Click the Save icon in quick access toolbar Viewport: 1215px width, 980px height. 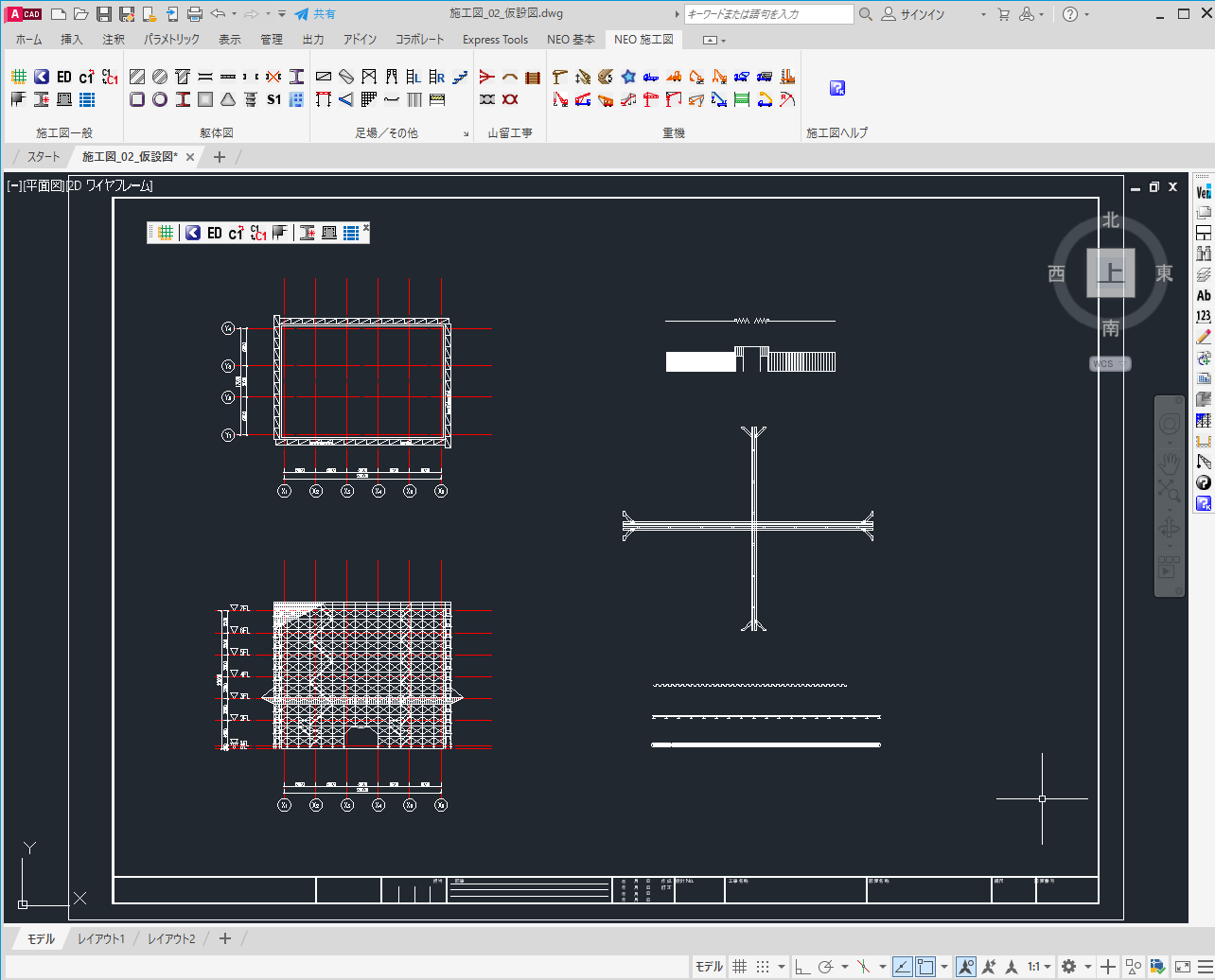104,14
